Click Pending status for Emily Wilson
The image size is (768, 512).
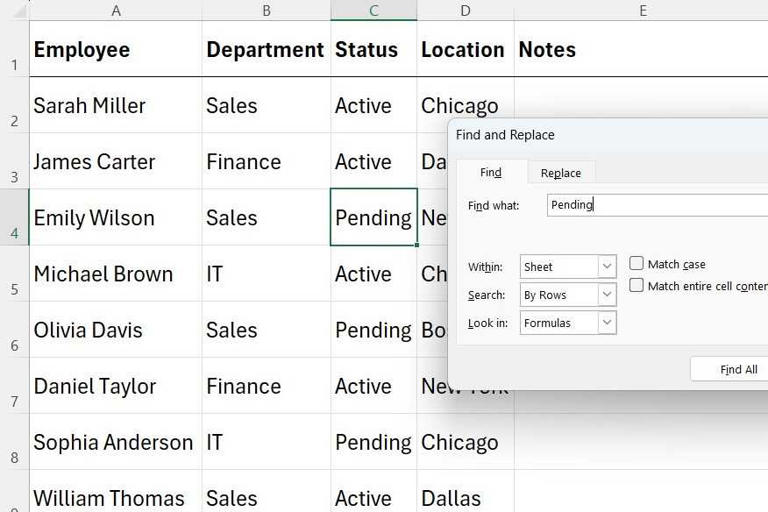(374, 217)
